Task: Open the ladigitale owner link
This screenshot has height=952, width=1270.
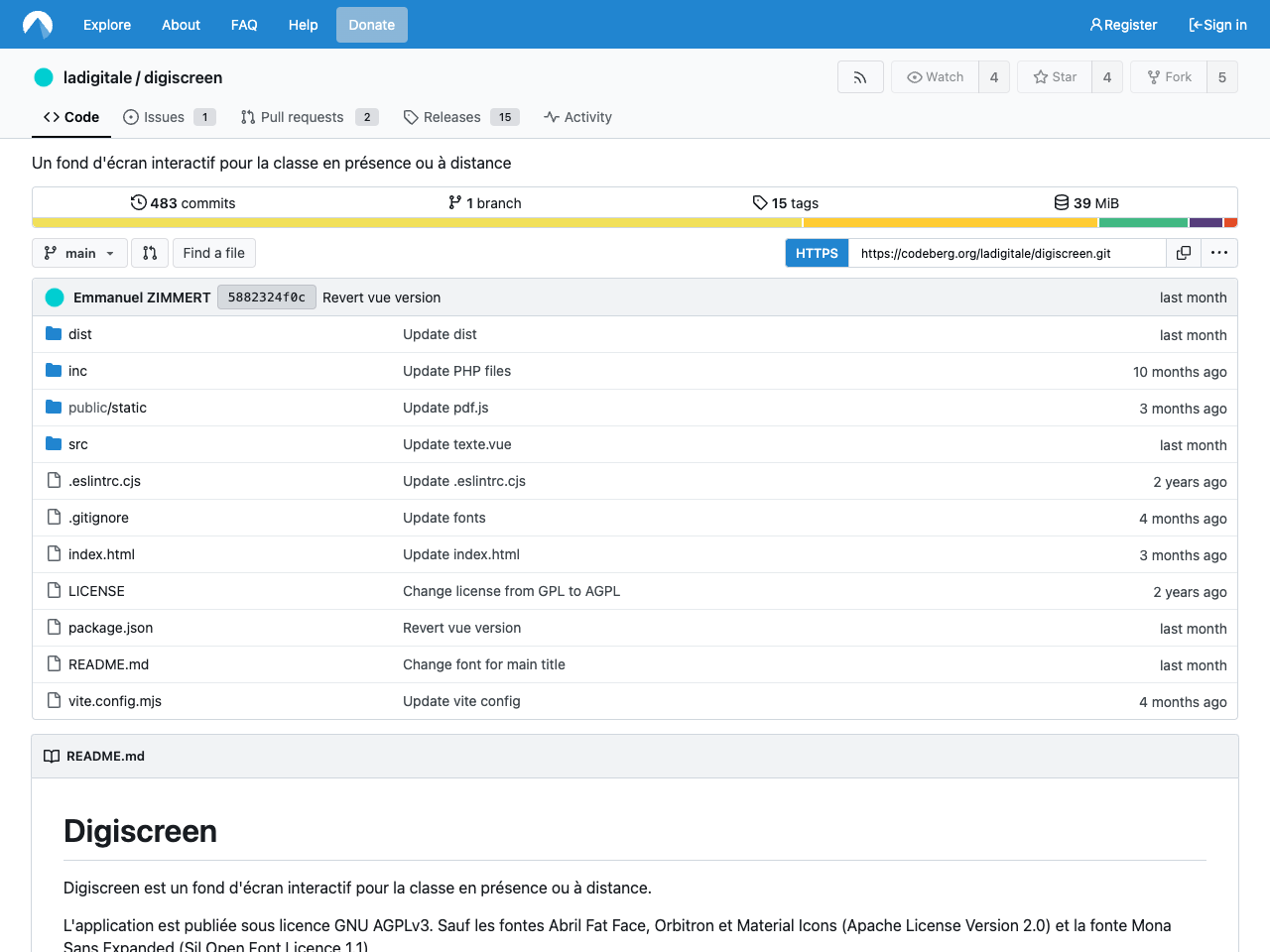Action: 97,77
